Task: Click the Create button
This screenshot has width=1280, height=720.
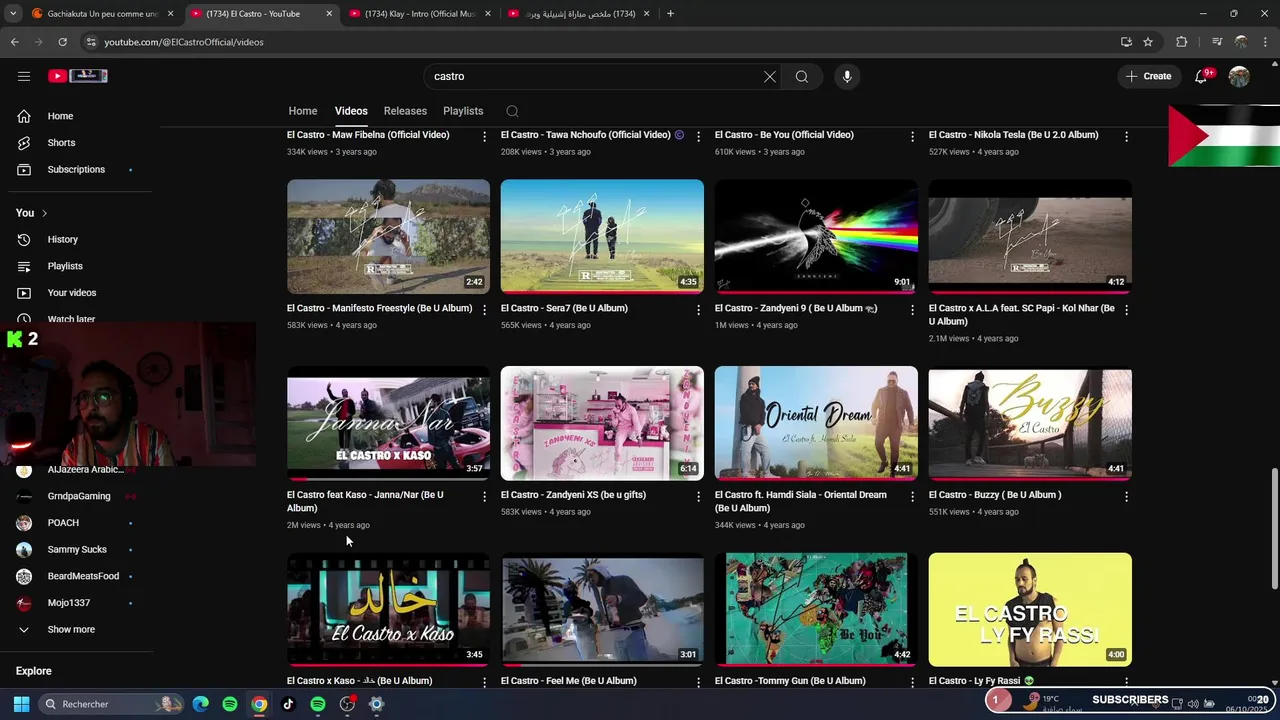Action: click(1148, 76)
